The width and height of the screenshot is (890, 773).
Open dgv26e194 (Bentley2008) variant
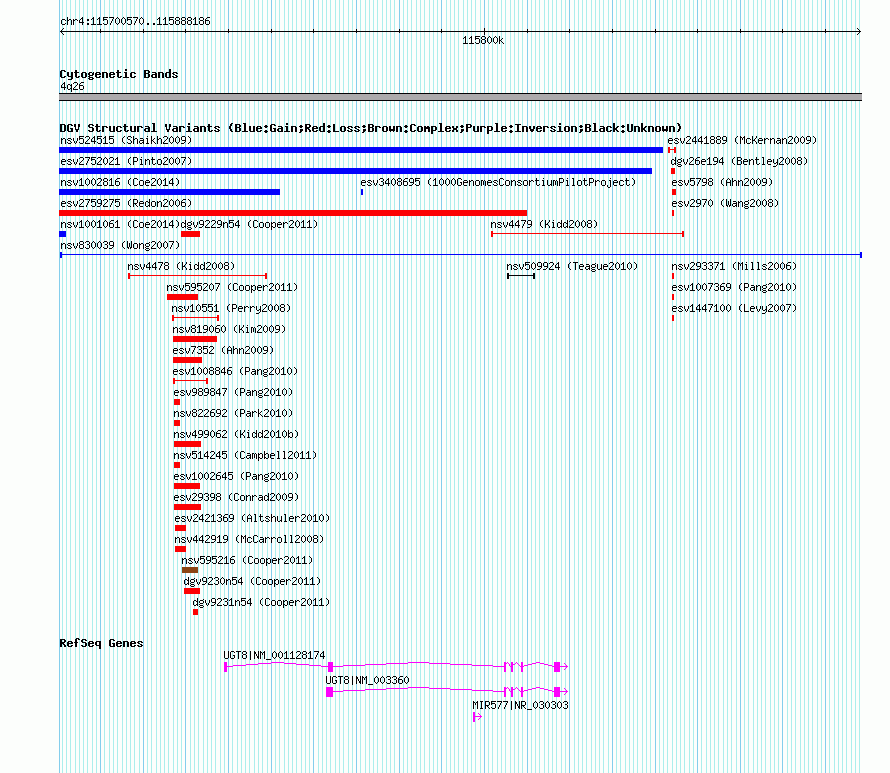point(739,161)
